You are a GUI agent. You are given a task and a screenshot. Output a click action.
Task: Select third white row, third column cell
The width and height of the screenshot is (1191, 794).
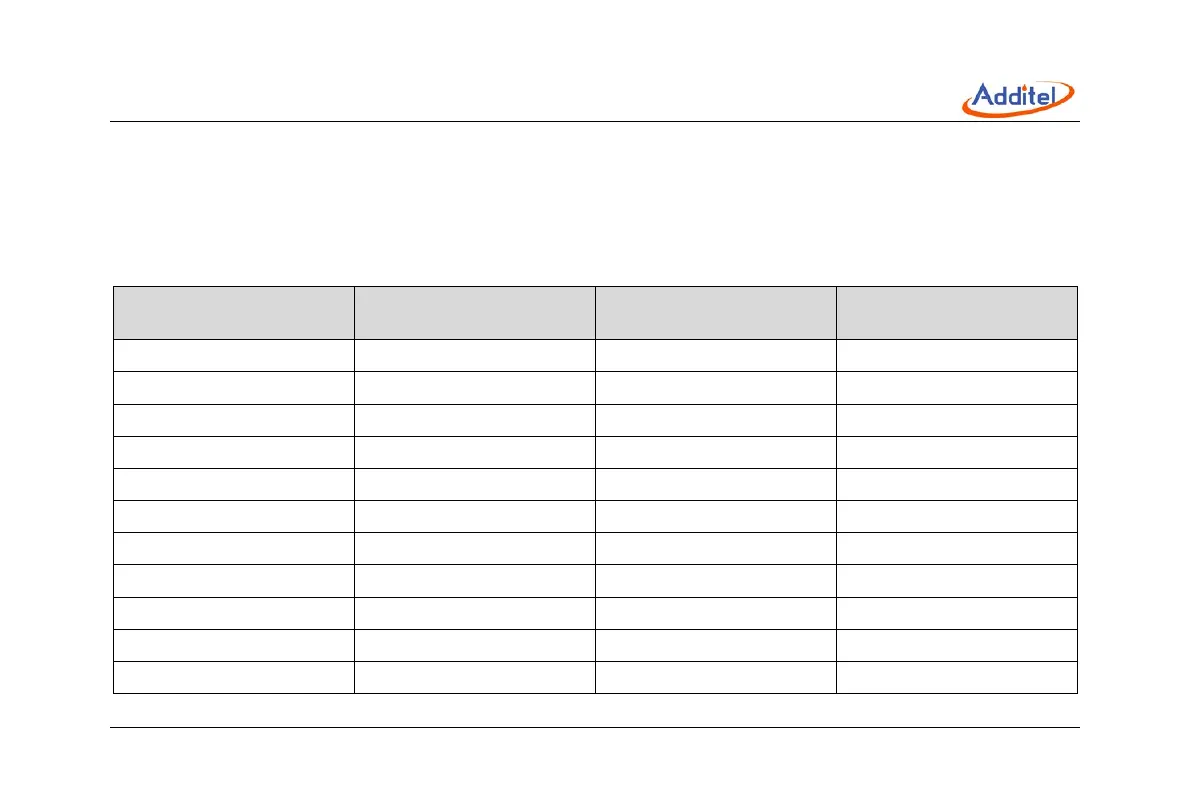coord(715,420)
